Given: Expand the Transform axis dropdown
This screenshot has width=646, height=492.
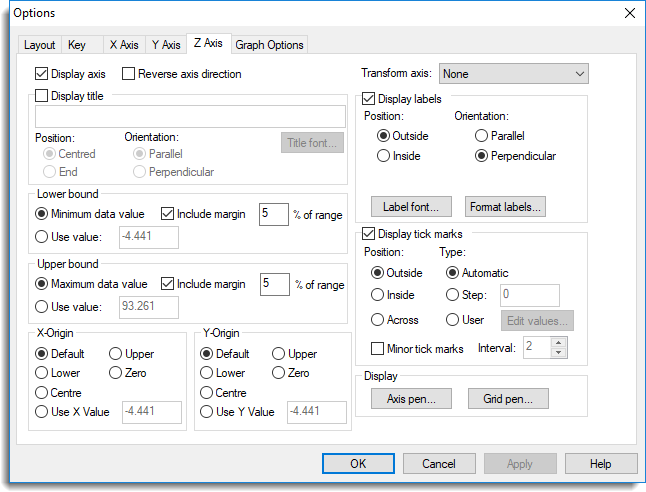Looking at the screenshot, I should (x=514, y=74).
